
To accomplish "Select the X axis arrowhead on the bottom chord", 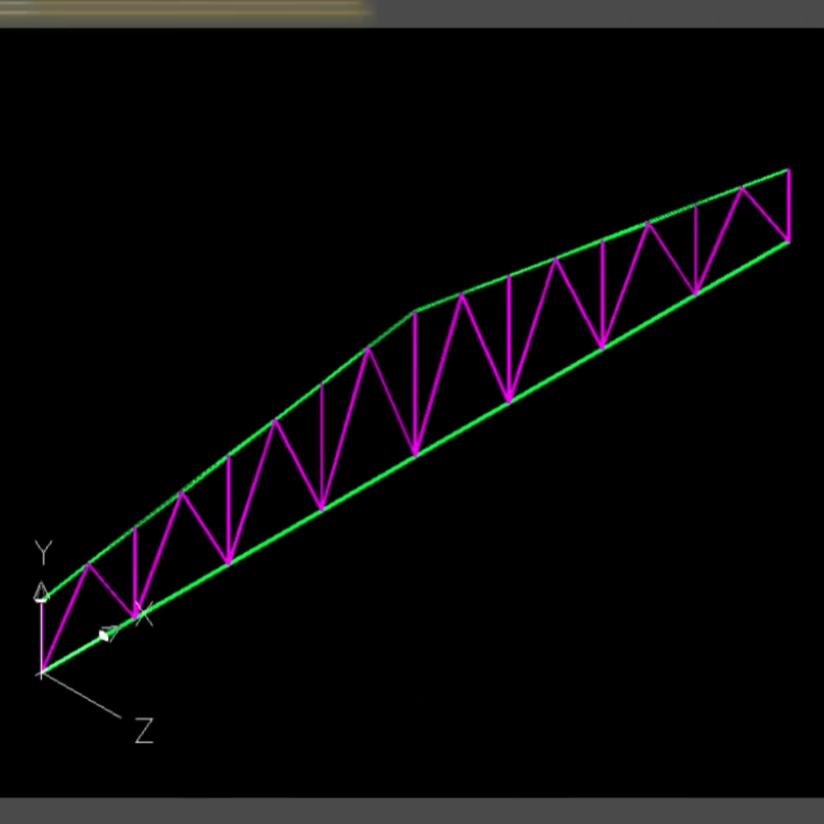I will point(108,633).
